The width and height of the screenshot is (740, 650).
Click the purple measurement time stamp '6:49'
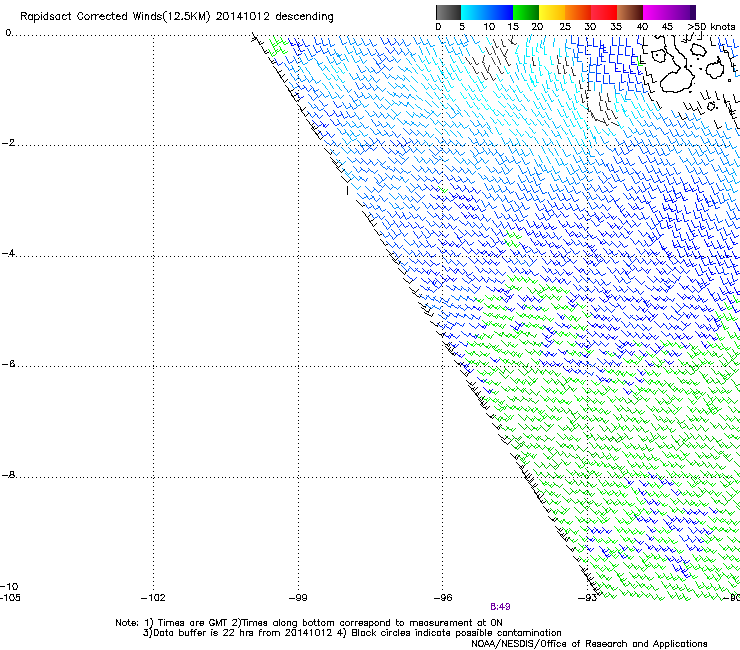coord(500,607)
